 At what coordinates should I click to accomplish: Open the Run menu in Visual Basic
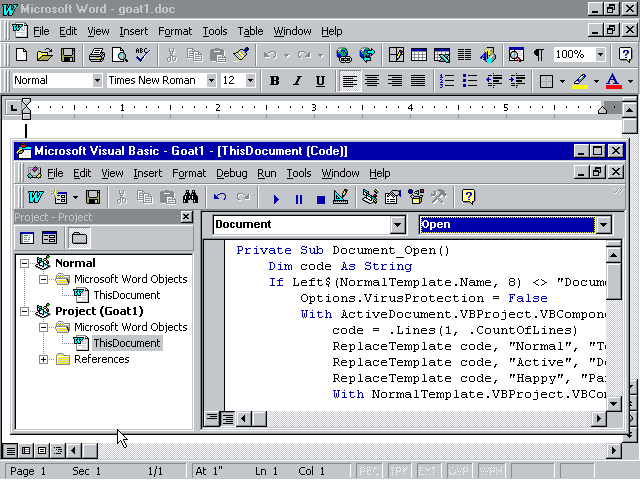click(x=267, y=173)
